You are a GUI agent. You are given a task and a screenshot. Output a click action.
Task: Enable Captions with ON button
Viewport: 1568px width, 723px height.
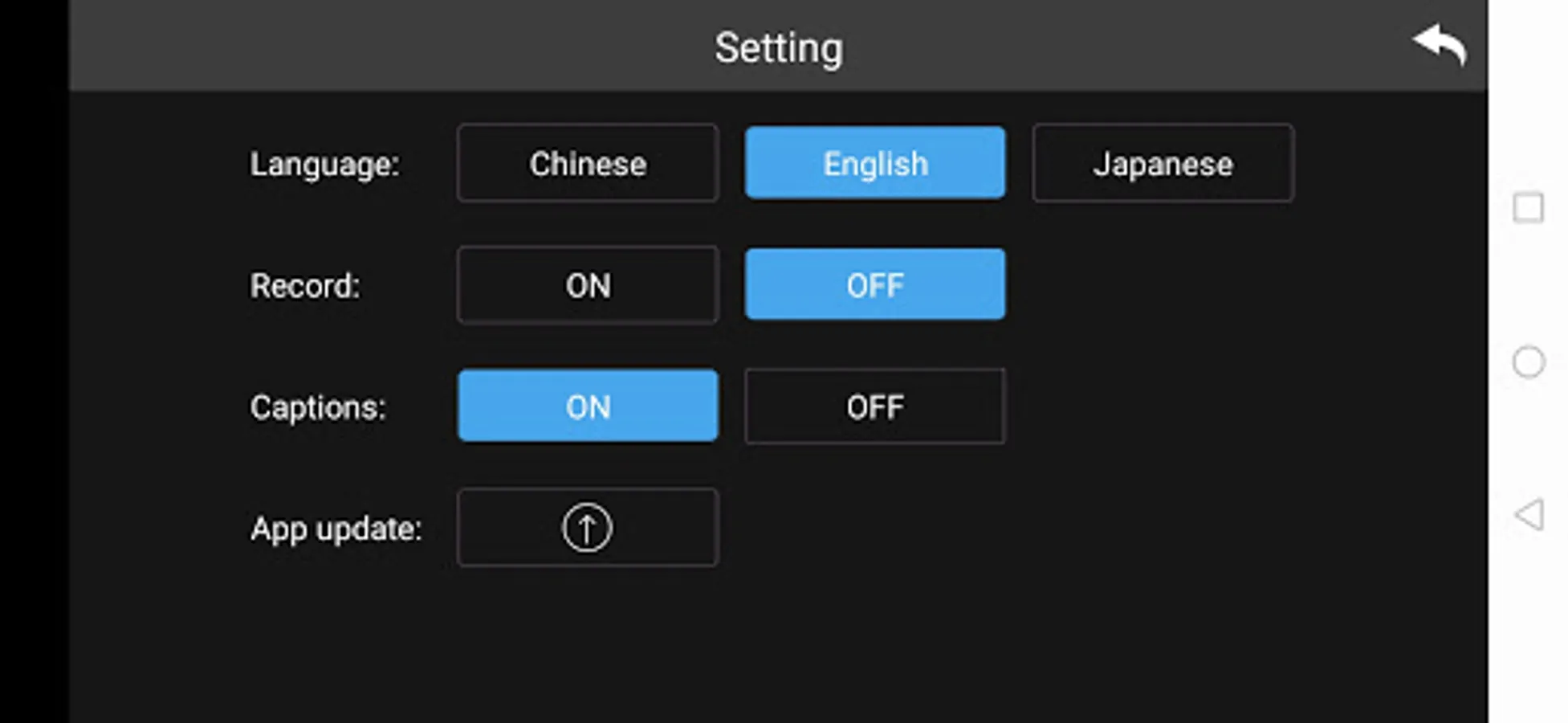coord(588,406)
